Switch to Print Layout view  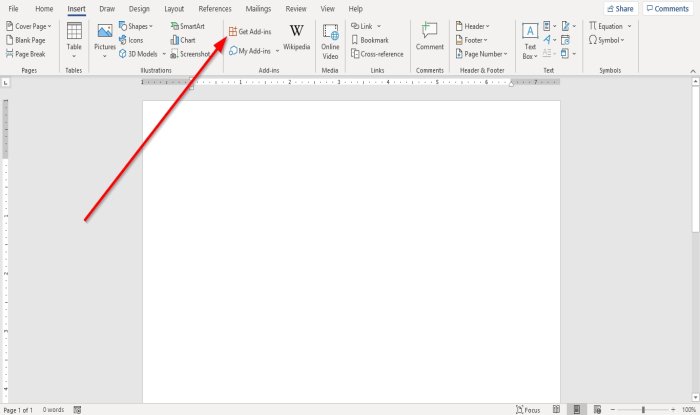(x=577, y=409)
